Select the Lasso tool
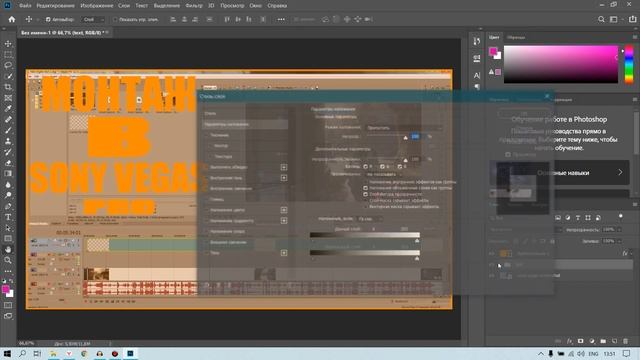640x360 pixels. (8, 65)
